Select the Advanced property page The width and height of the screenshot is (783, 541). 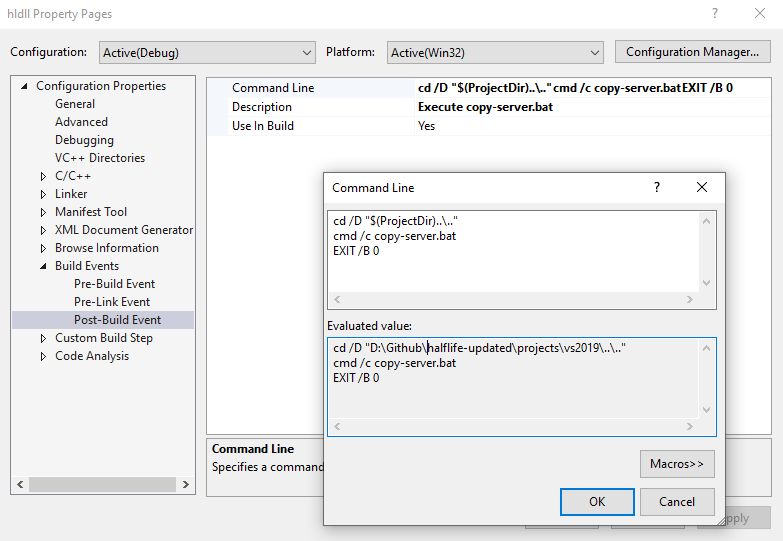tap(81, 122)
